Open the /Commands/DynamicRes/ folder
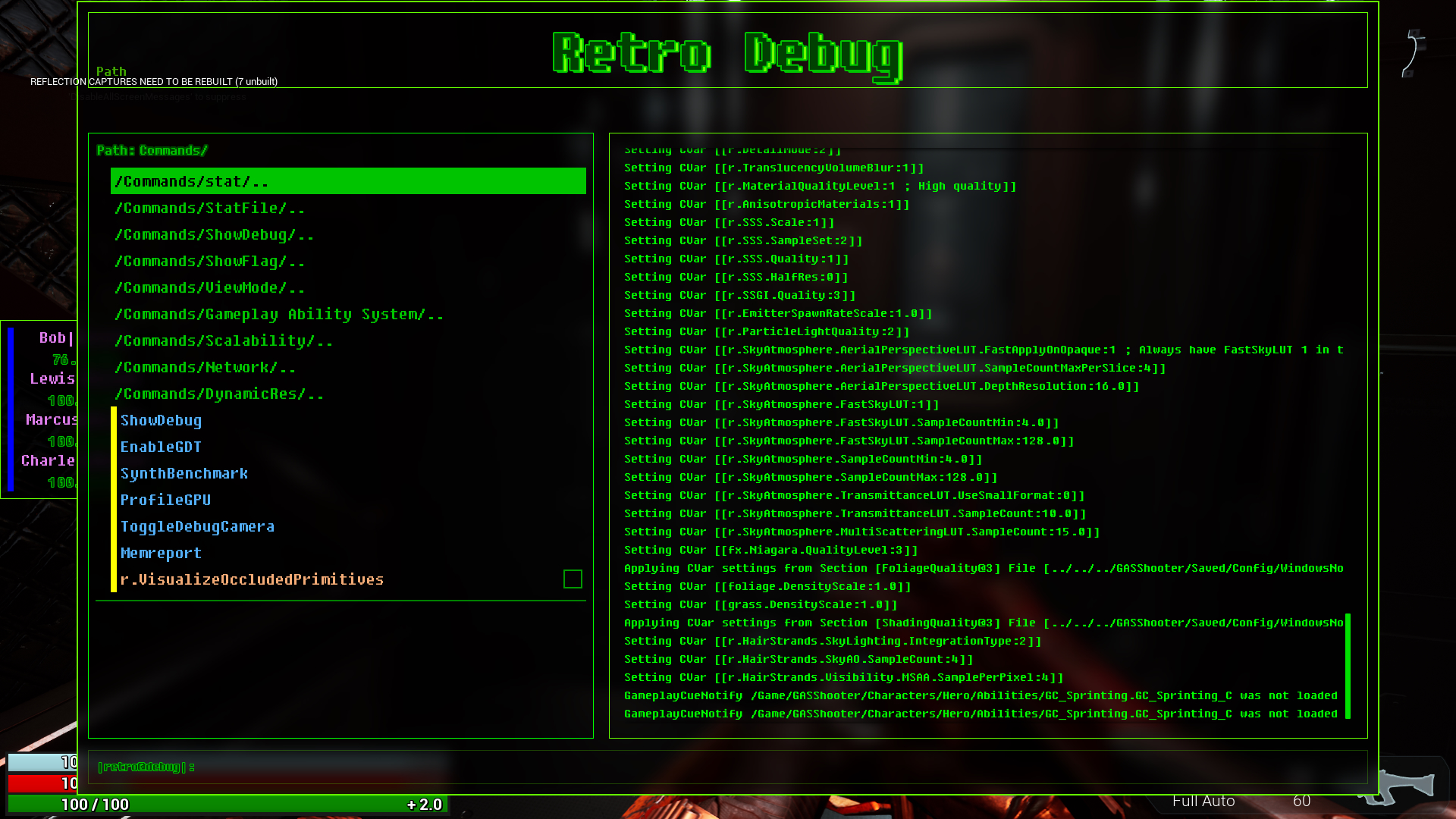This screenshot has height=819, width=1456. pyautogui.click(x=219, y=394)
